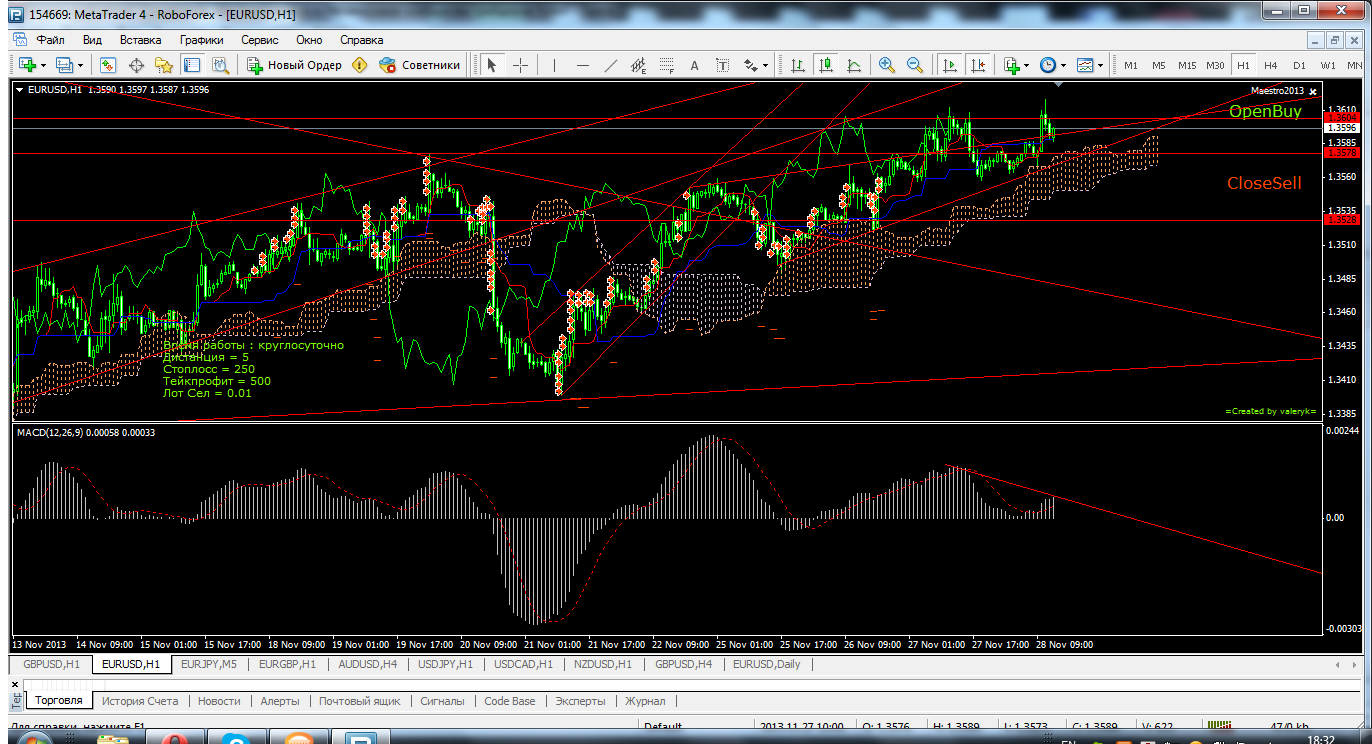Click the Zoom In magnifier icon
Viewport: 1372px width, 744px height.
[x=886, y=65]
